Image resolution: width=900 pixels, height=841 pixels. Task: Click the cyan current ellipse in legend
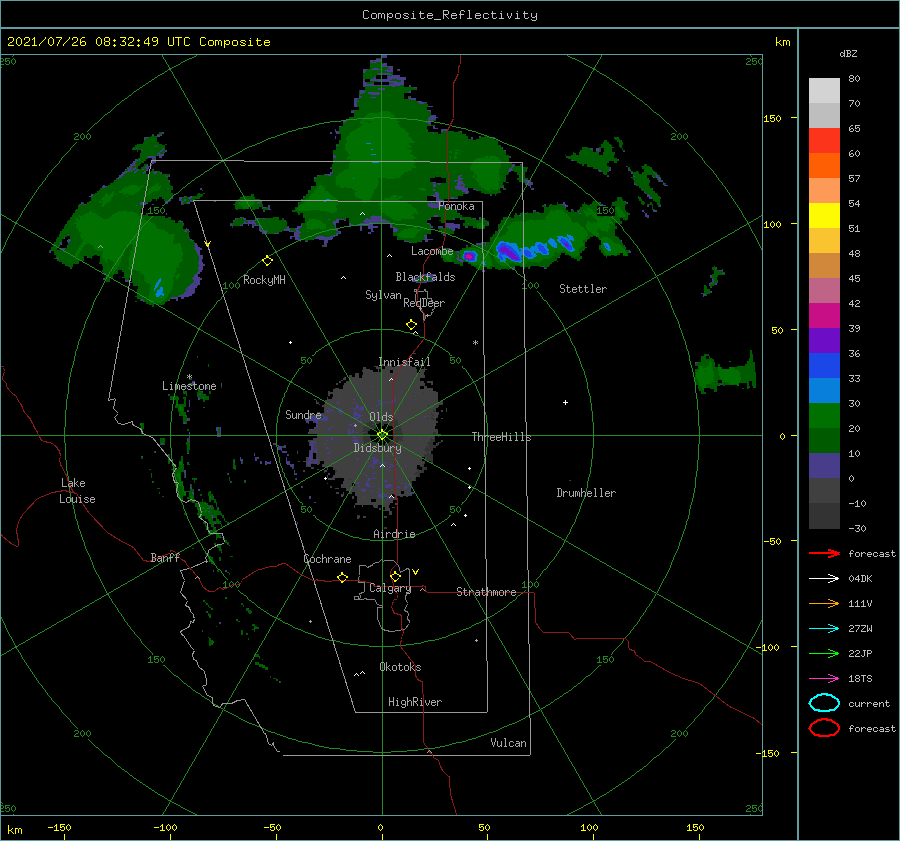824,703
